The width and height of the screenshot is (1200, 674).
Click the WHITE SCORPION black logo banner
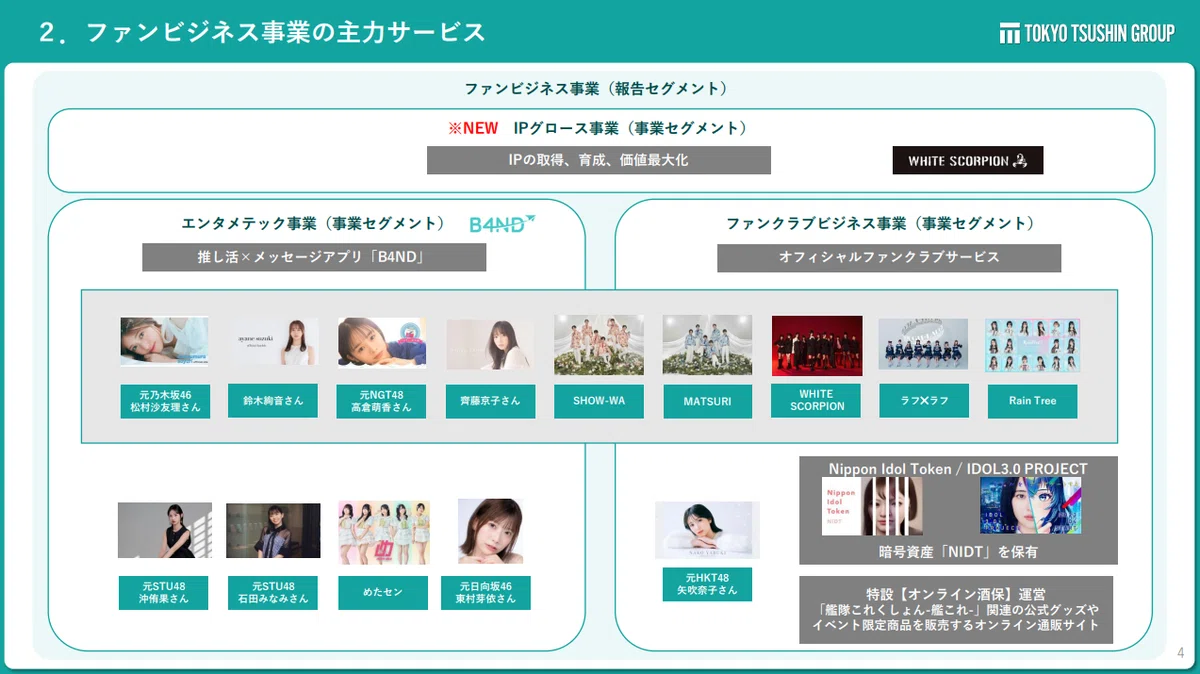pos(968,160)
